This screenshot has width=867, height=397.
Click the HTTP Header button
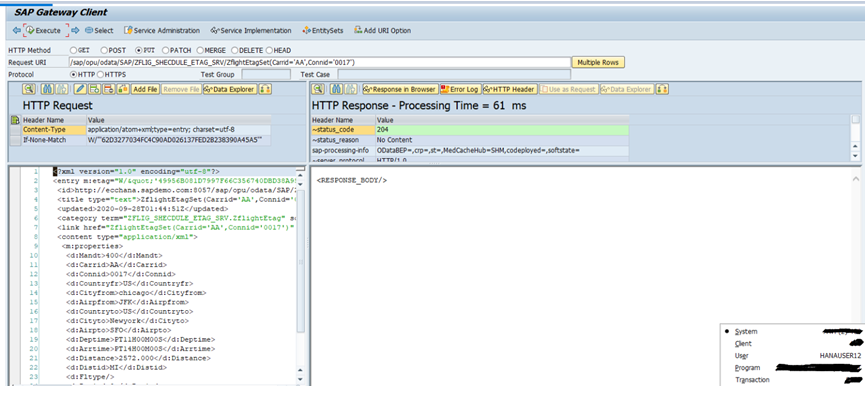tap(510, 89)
